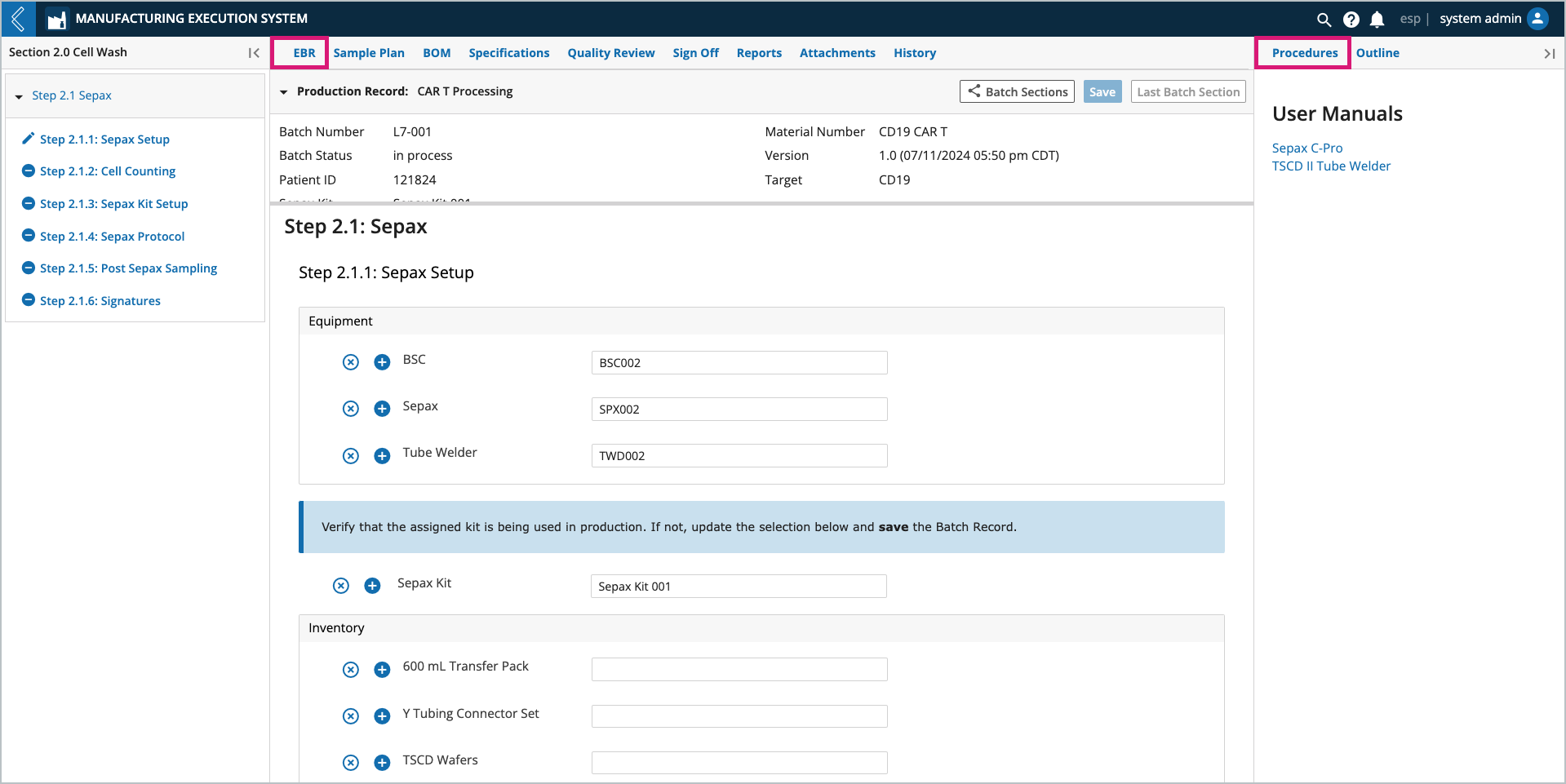Switch to the Outline panel tab

pos(1377,53)
